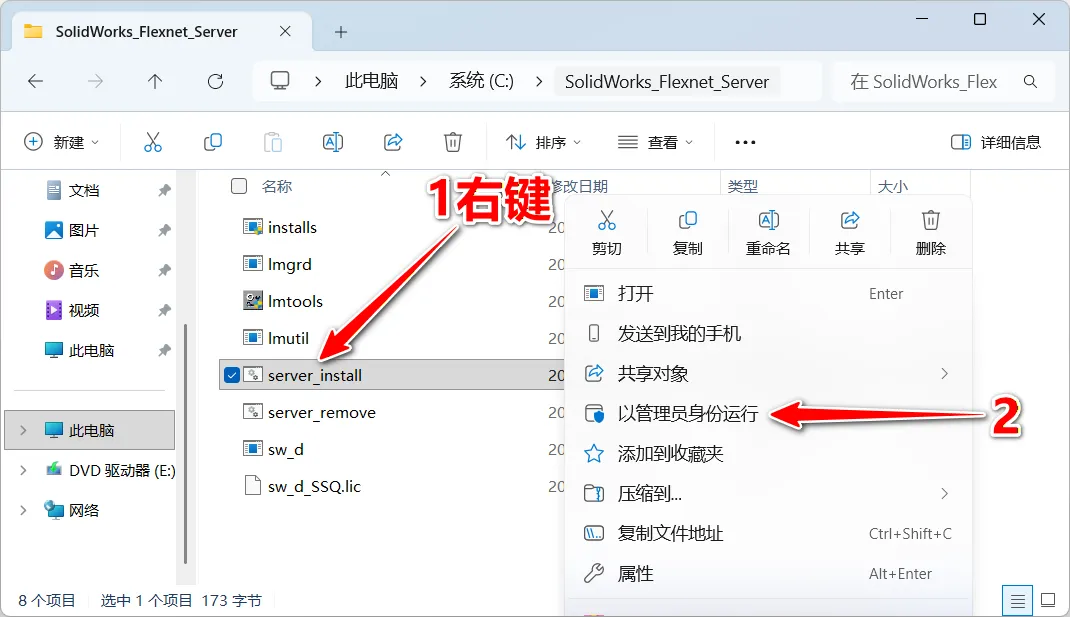The image size is (1070, 617).
Task: Open the 压缩到... submenu arrow
Action: (944, 493)
